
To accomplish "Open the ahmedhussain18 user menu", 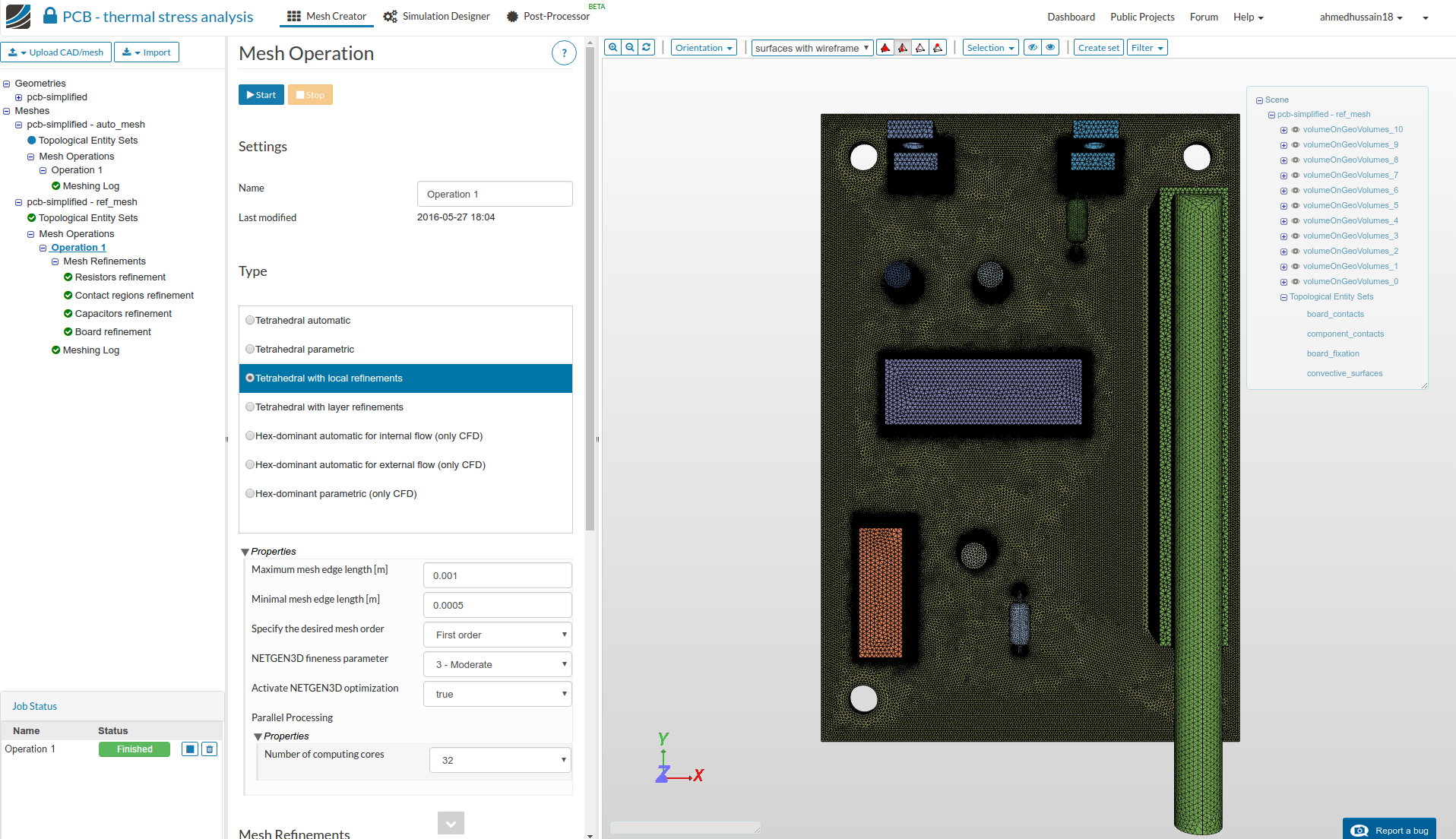I will tap(1361, 17).
